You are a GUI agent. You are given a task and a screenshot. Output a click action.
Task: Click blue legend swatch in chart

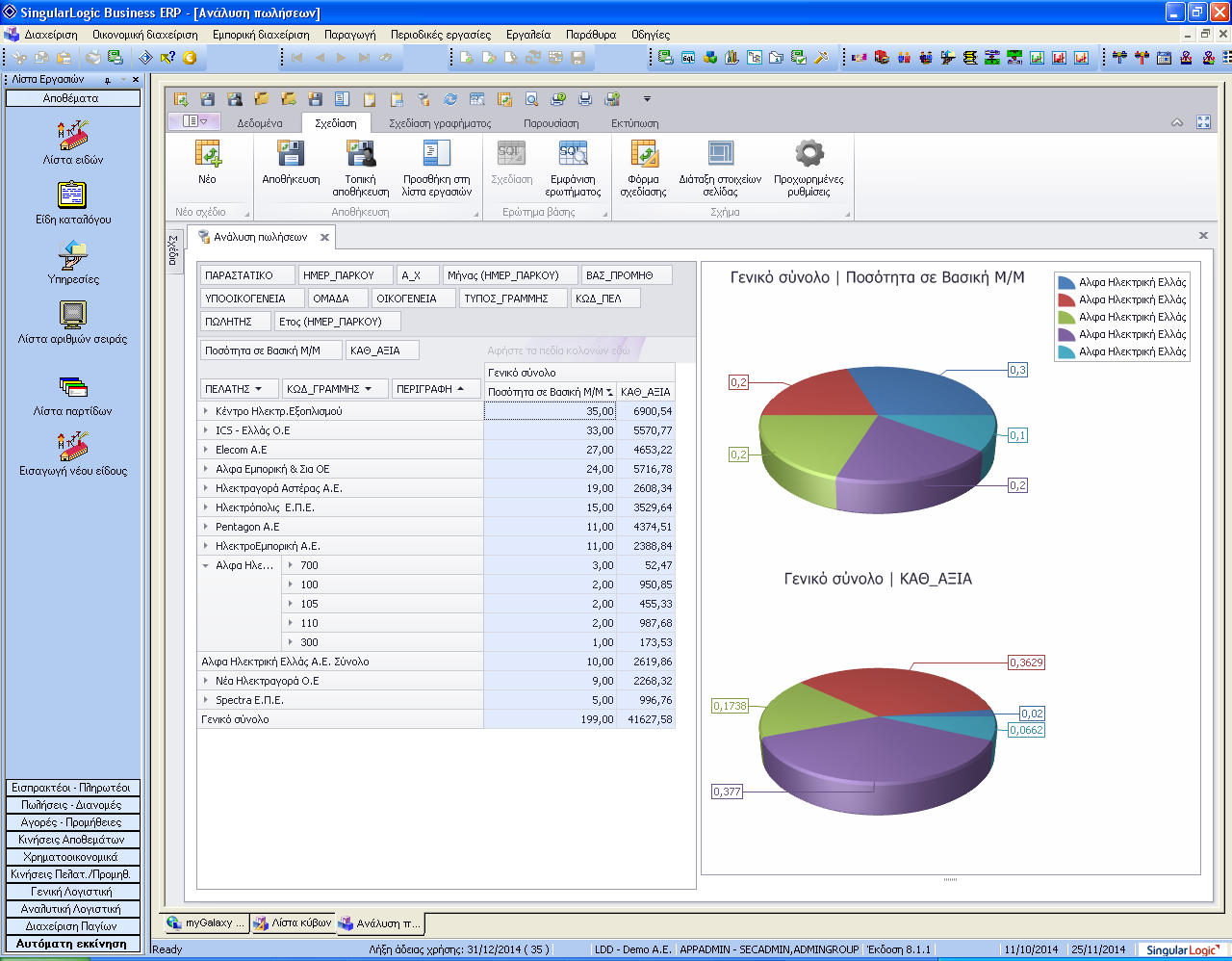1066,282
